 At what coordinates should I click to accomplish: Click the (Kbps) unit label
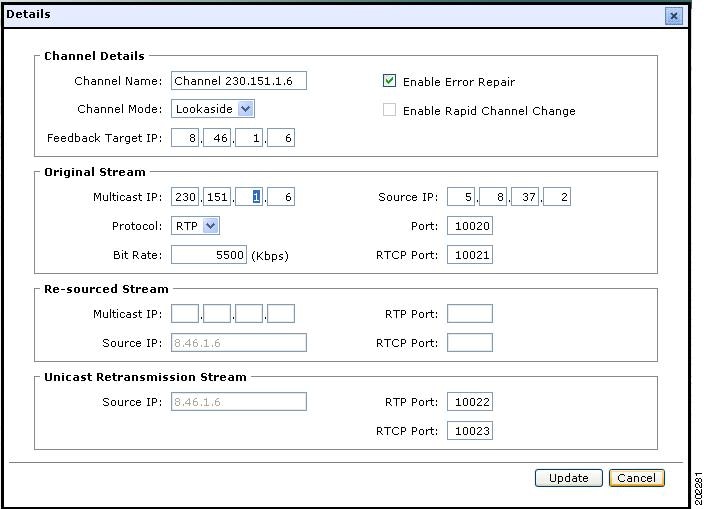pyautogui.click(x=270, y=256)
